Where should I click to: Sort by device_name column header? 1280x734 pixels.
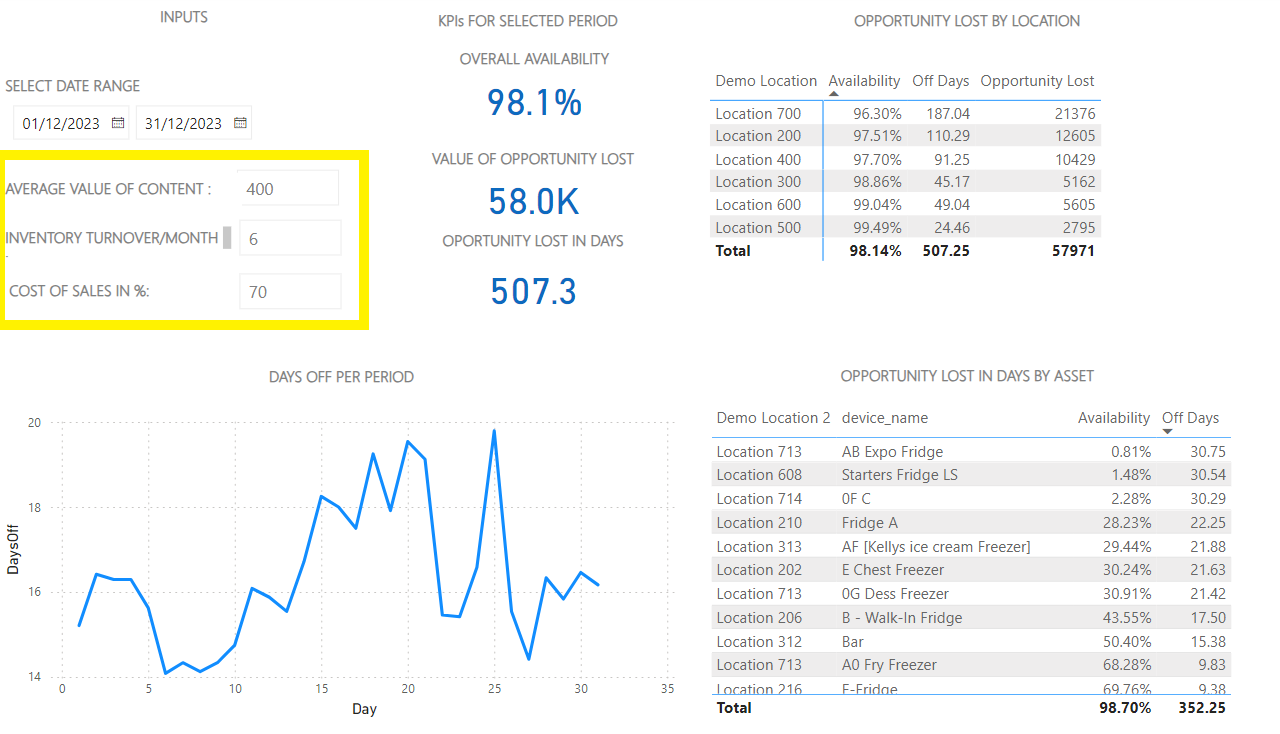885,418
